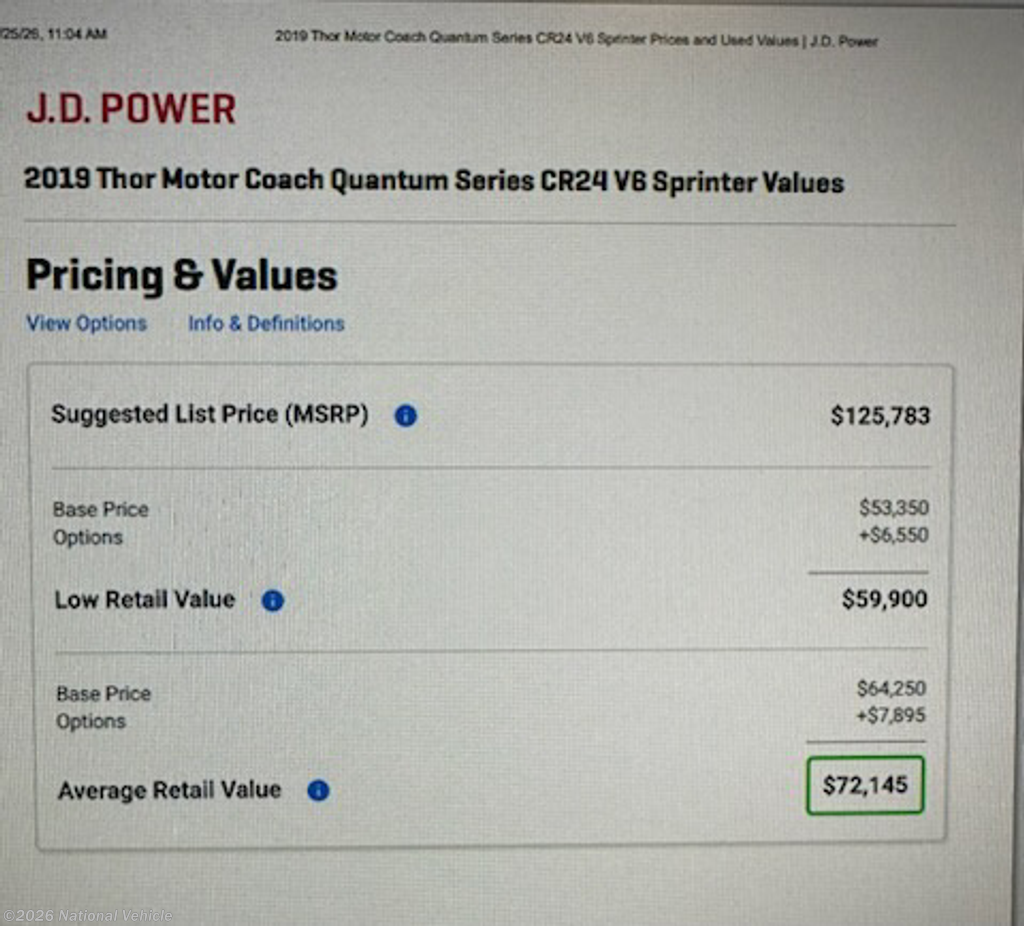Viewport: 1024px width, 926px height.
Task: Click the $59,900 low retail amount
Action: pyautogui.click(x=884, y=600)
